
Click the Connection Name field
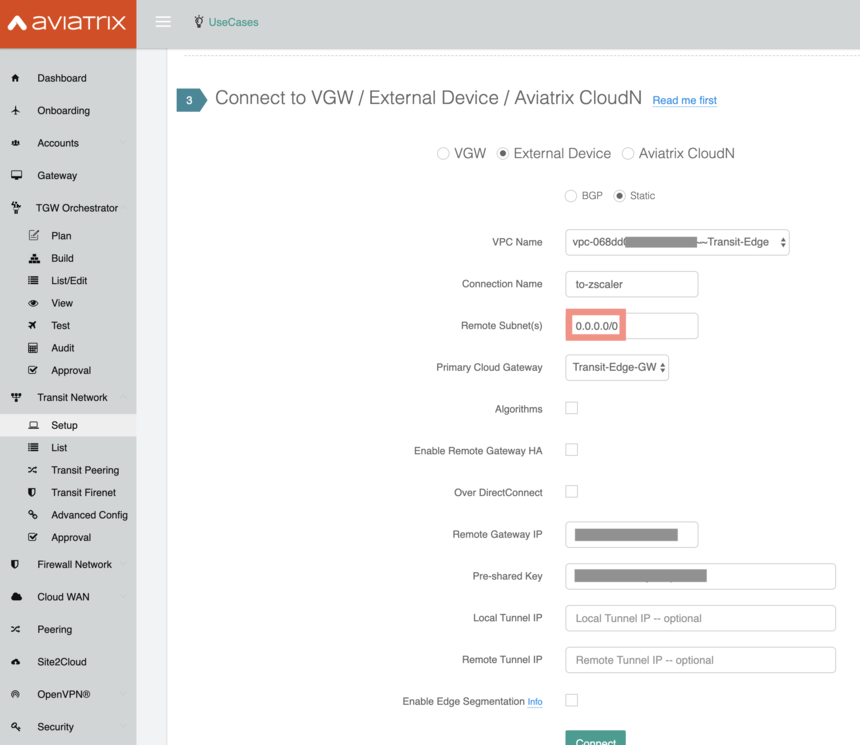(632, 284)
